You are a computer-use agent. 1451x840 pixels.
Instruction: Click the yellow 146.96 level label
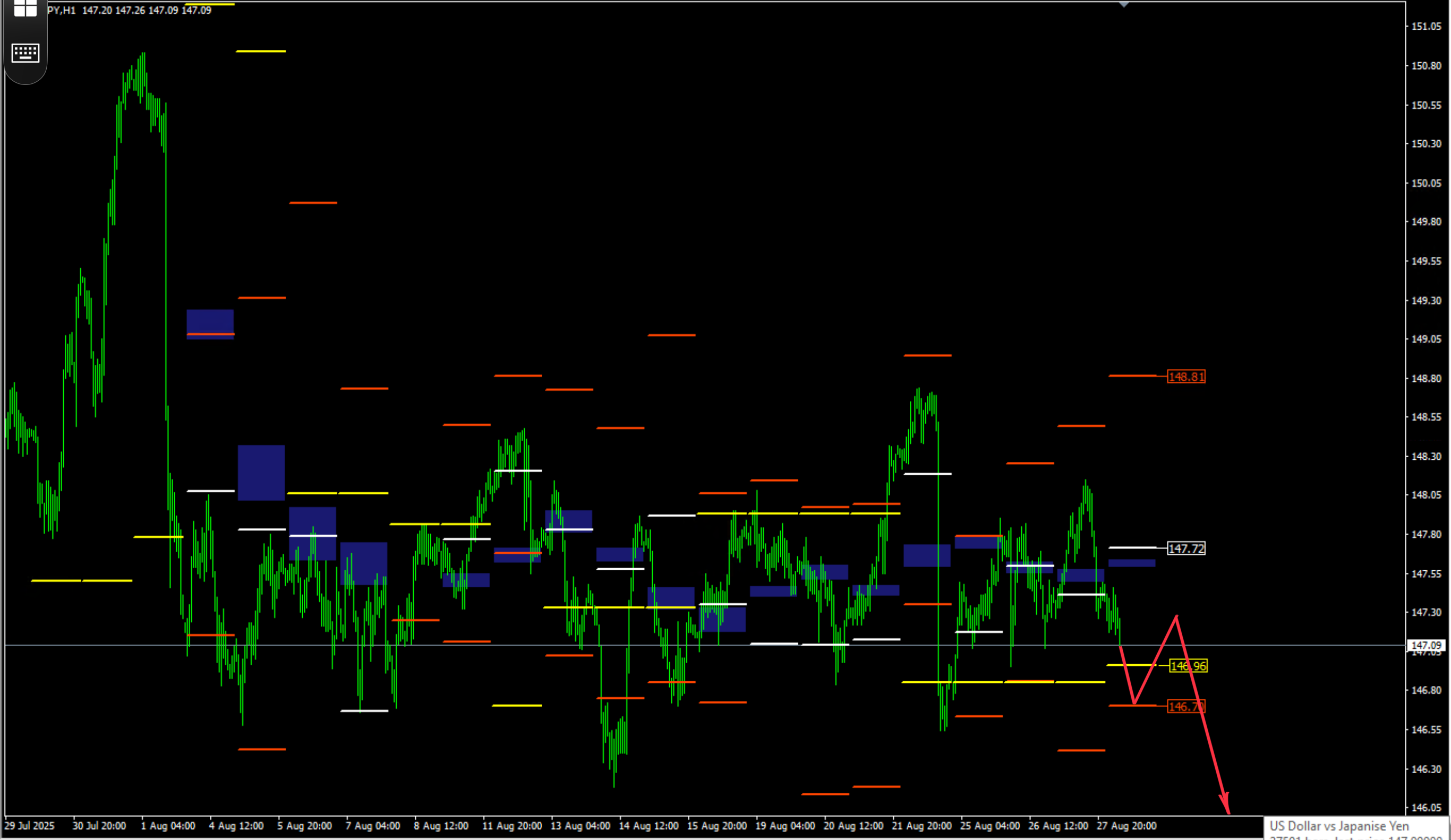[x=1189, y=665]
